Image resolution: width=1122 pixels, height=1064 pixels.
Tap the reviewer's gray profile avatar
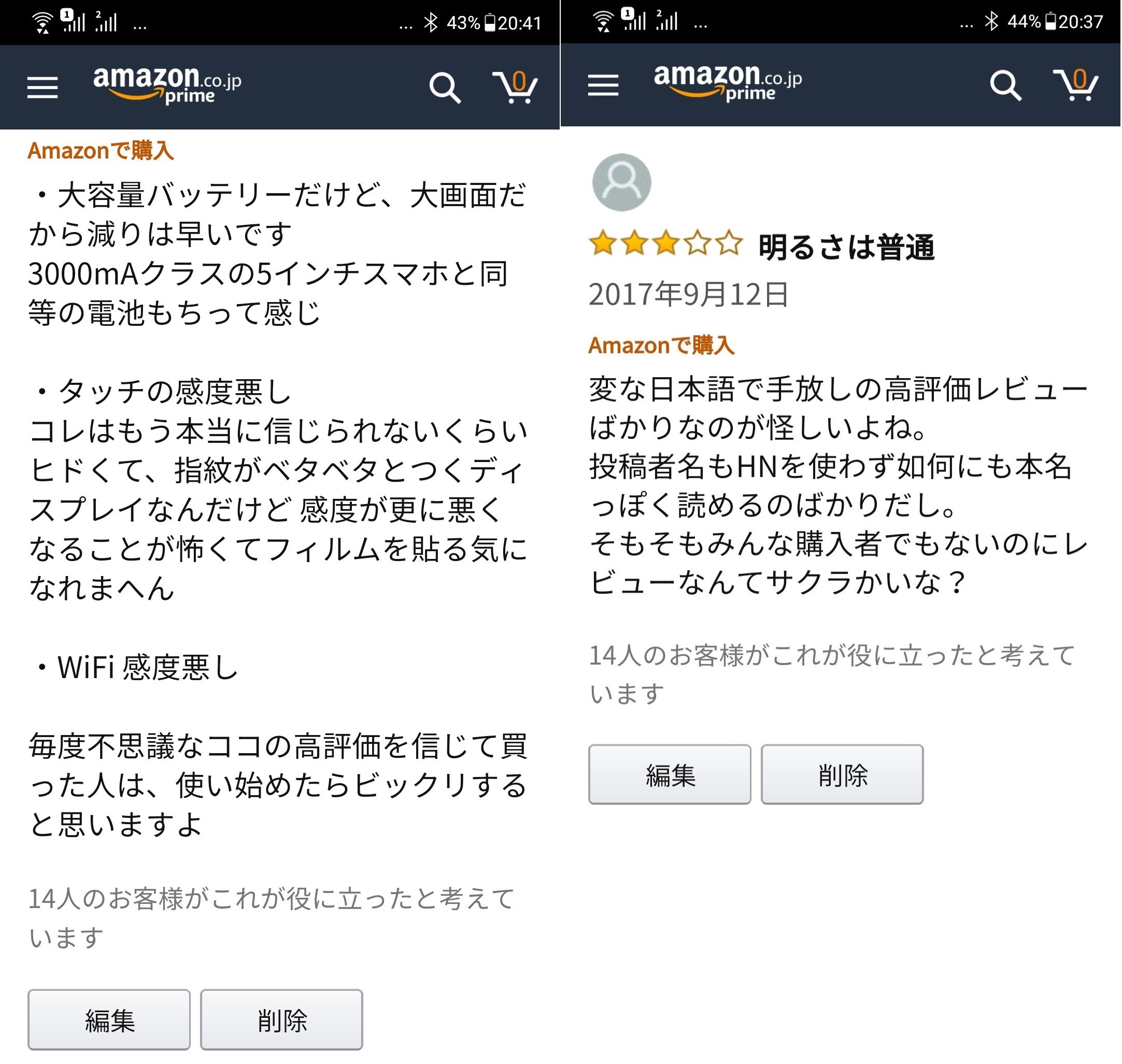pos(621,182)
